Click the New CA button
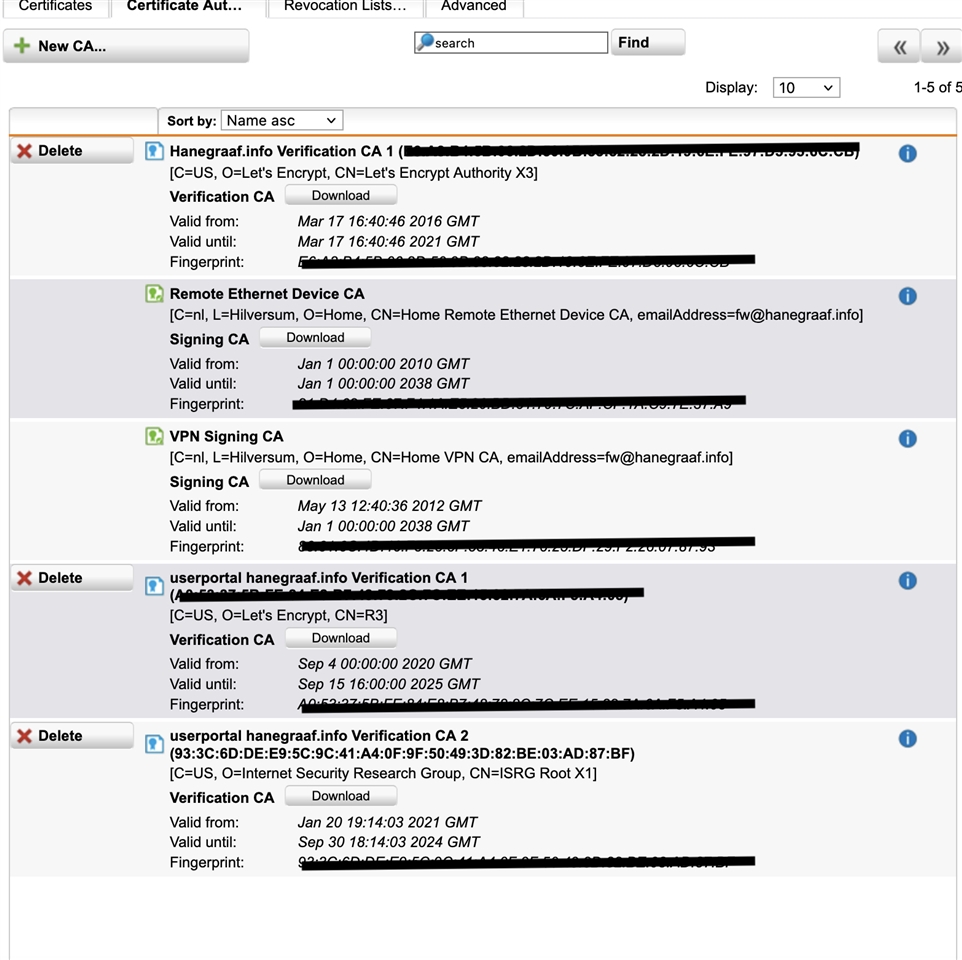This screenshot has height=960, width=962. 126,46
